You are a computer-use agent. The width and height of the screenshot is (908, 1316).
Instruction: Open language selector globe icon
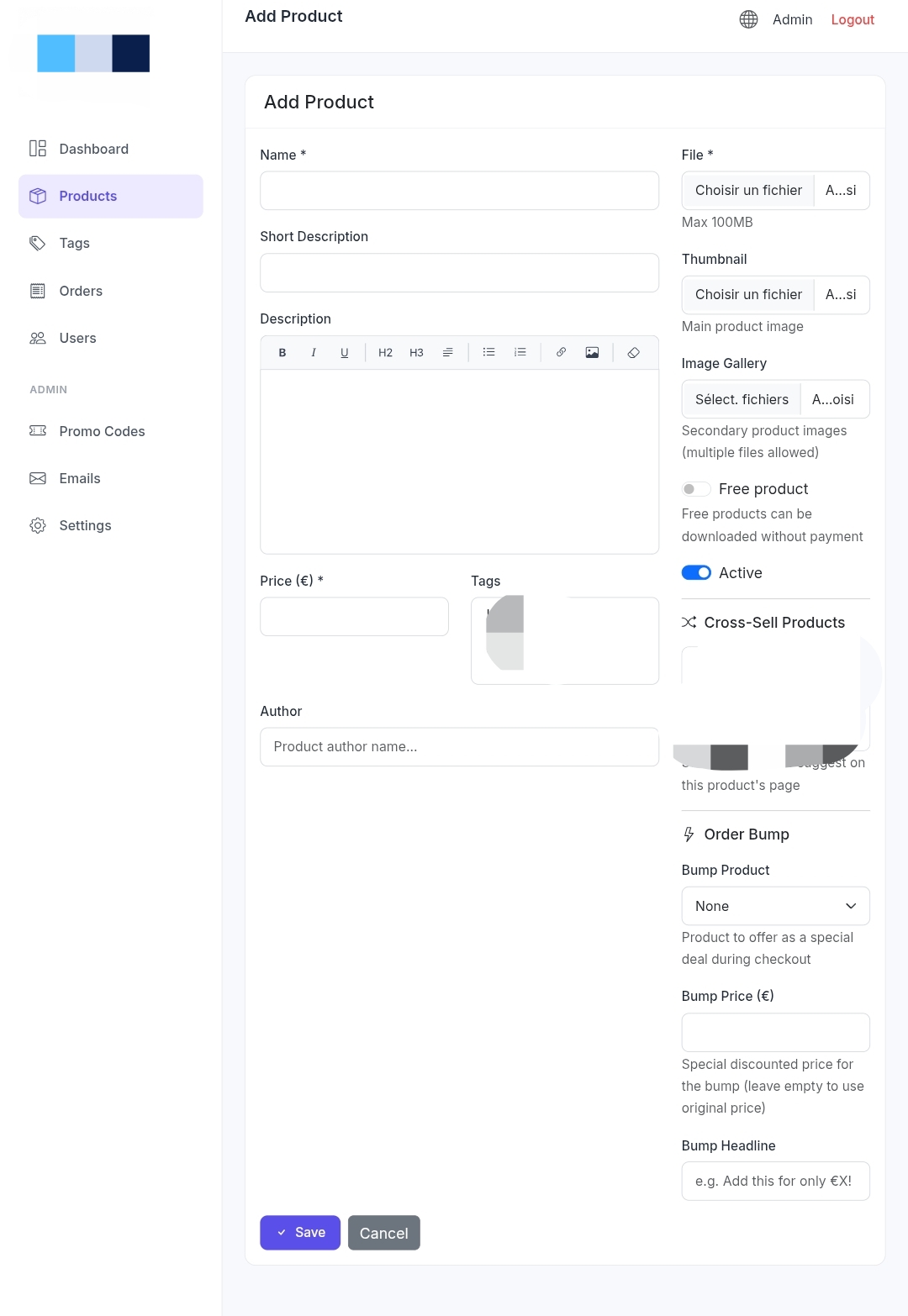(x=748, y=19)
